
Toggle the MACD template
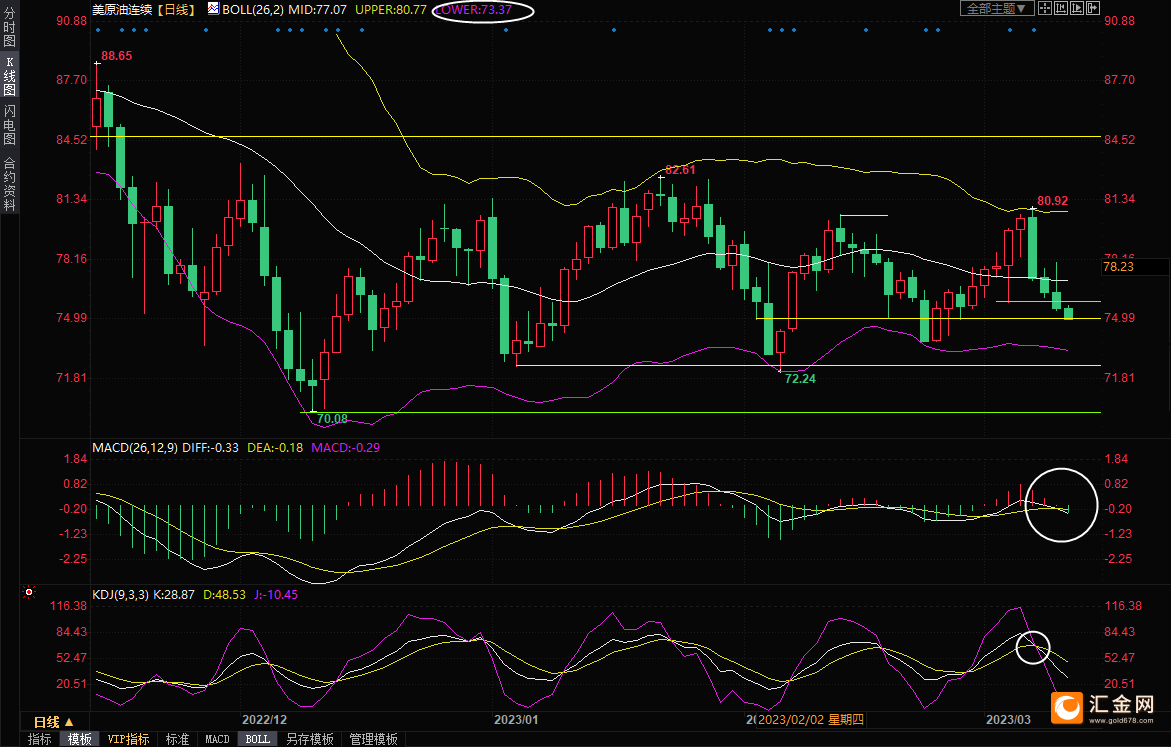click(217, 739)
